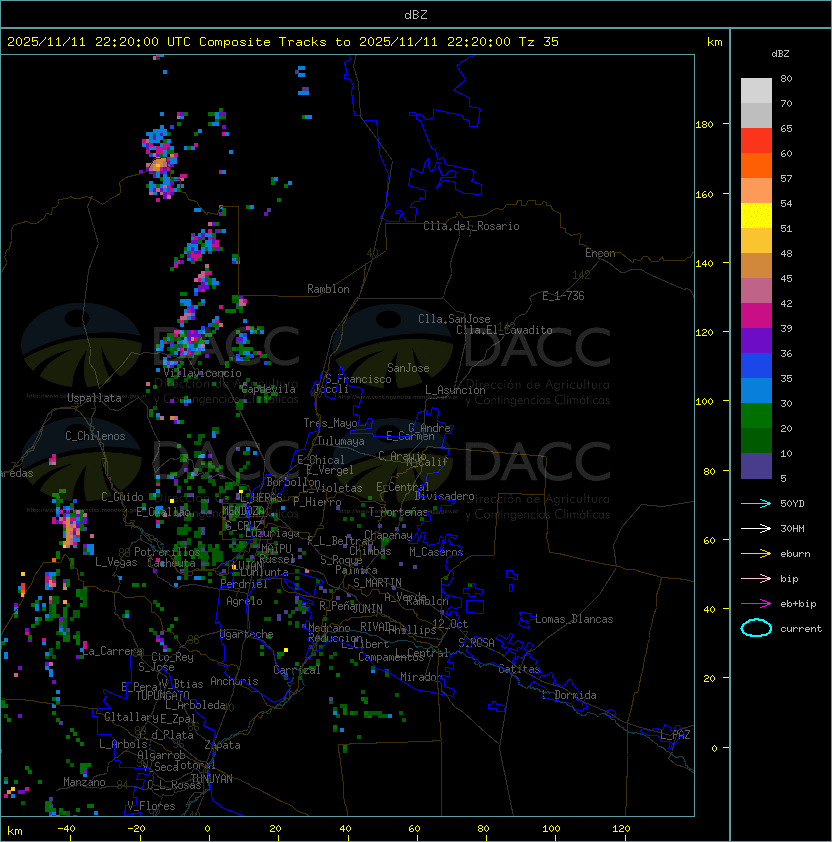Click the 'TUNUYAN' map label
Viewport: 832px width, 842px height.
[212, 779]
